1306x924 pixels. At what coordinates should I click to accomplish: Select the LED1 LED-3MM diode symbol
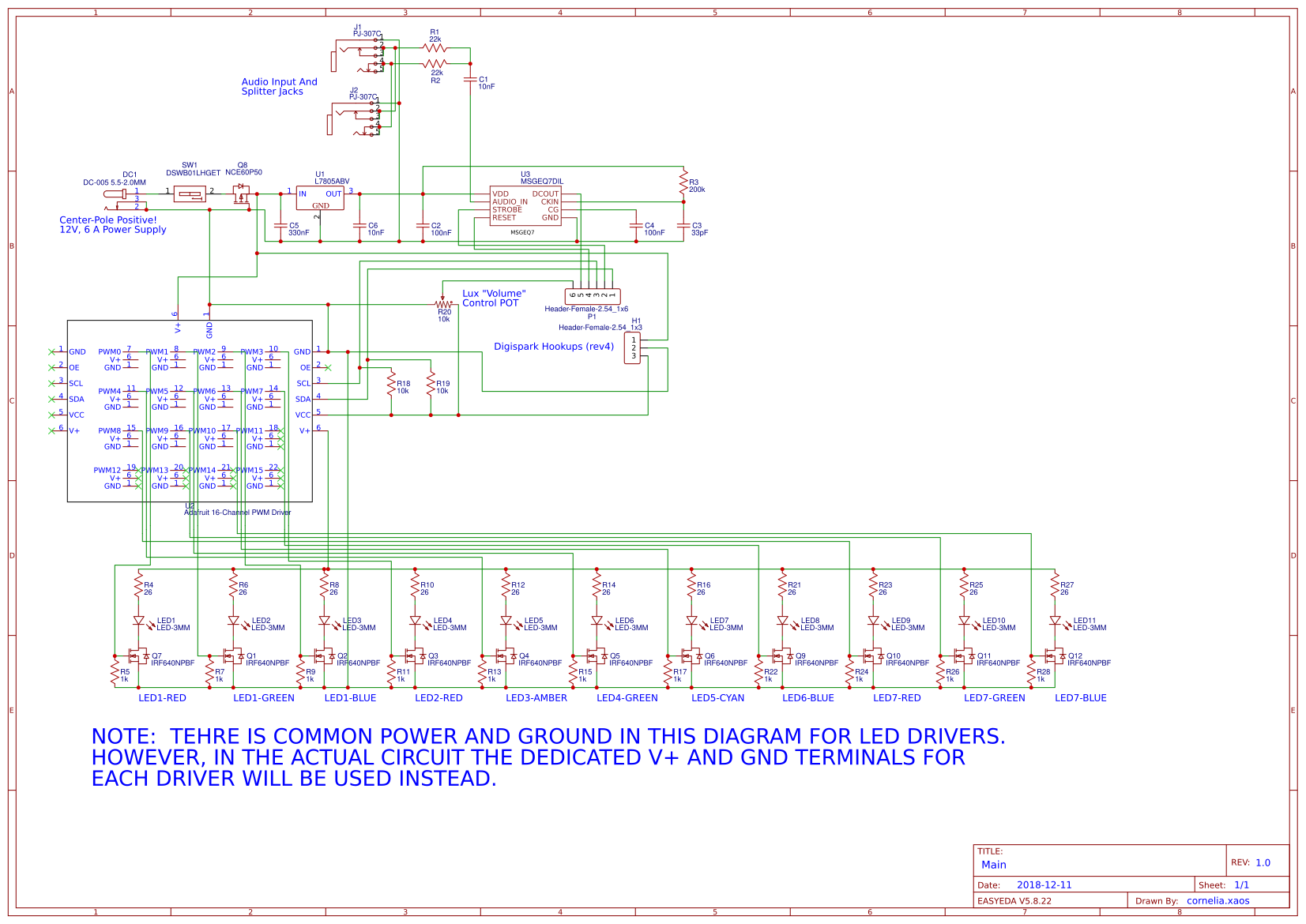pos(139,622)
